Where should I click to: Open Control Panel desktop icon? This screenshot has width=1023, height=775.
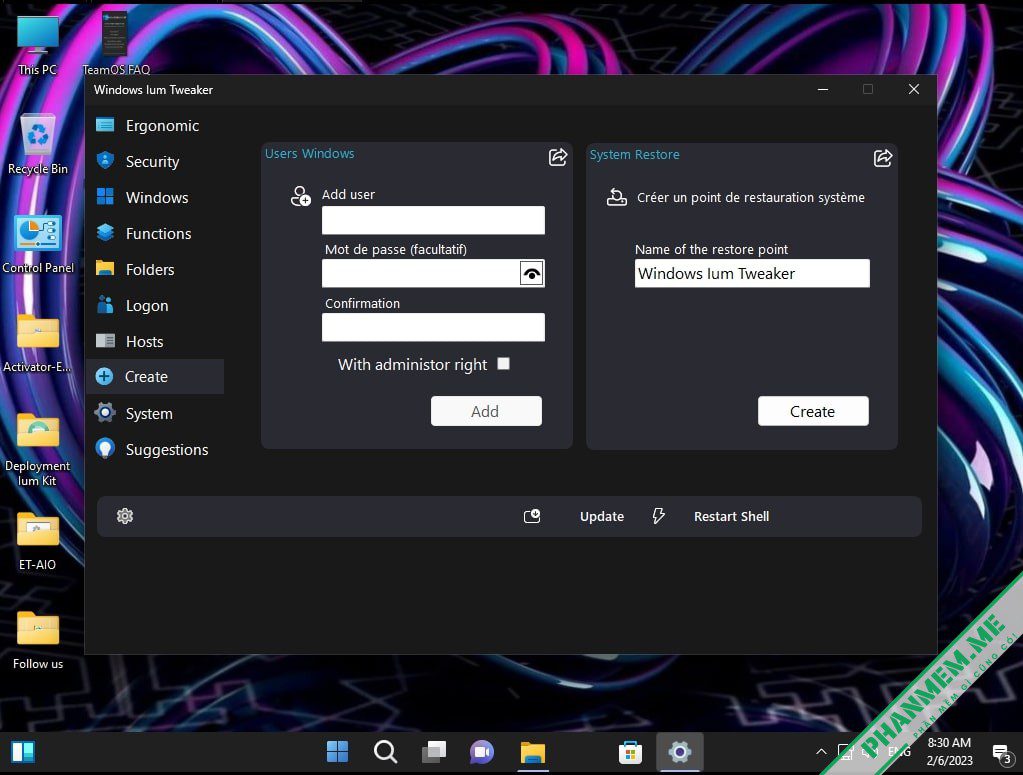tap(37, 243)
